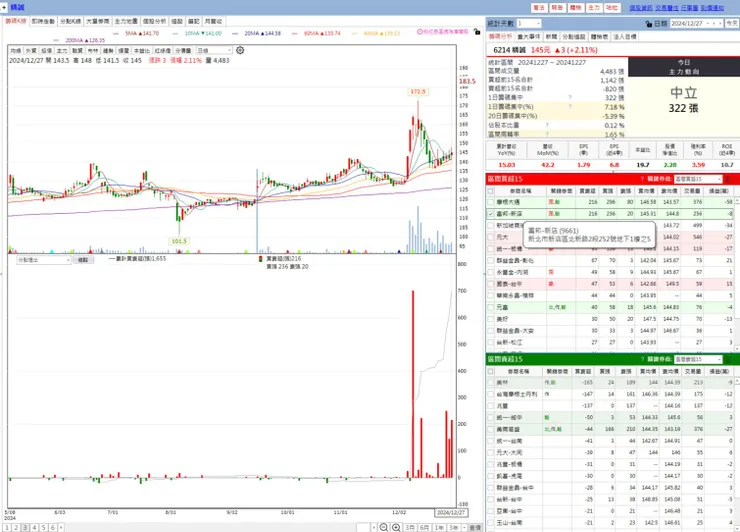This screenshot has height=532, width=740.
Task: Toggle 均線 chart indicator button
Action: point(16,51)
